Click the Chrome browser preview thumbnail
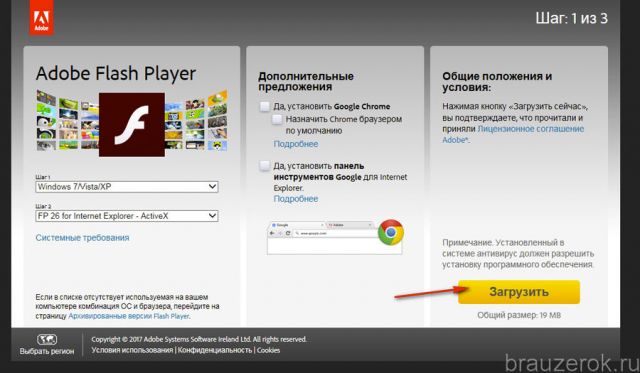The height and width of the screenshot is (373, 640). click(x=335, y=238)
